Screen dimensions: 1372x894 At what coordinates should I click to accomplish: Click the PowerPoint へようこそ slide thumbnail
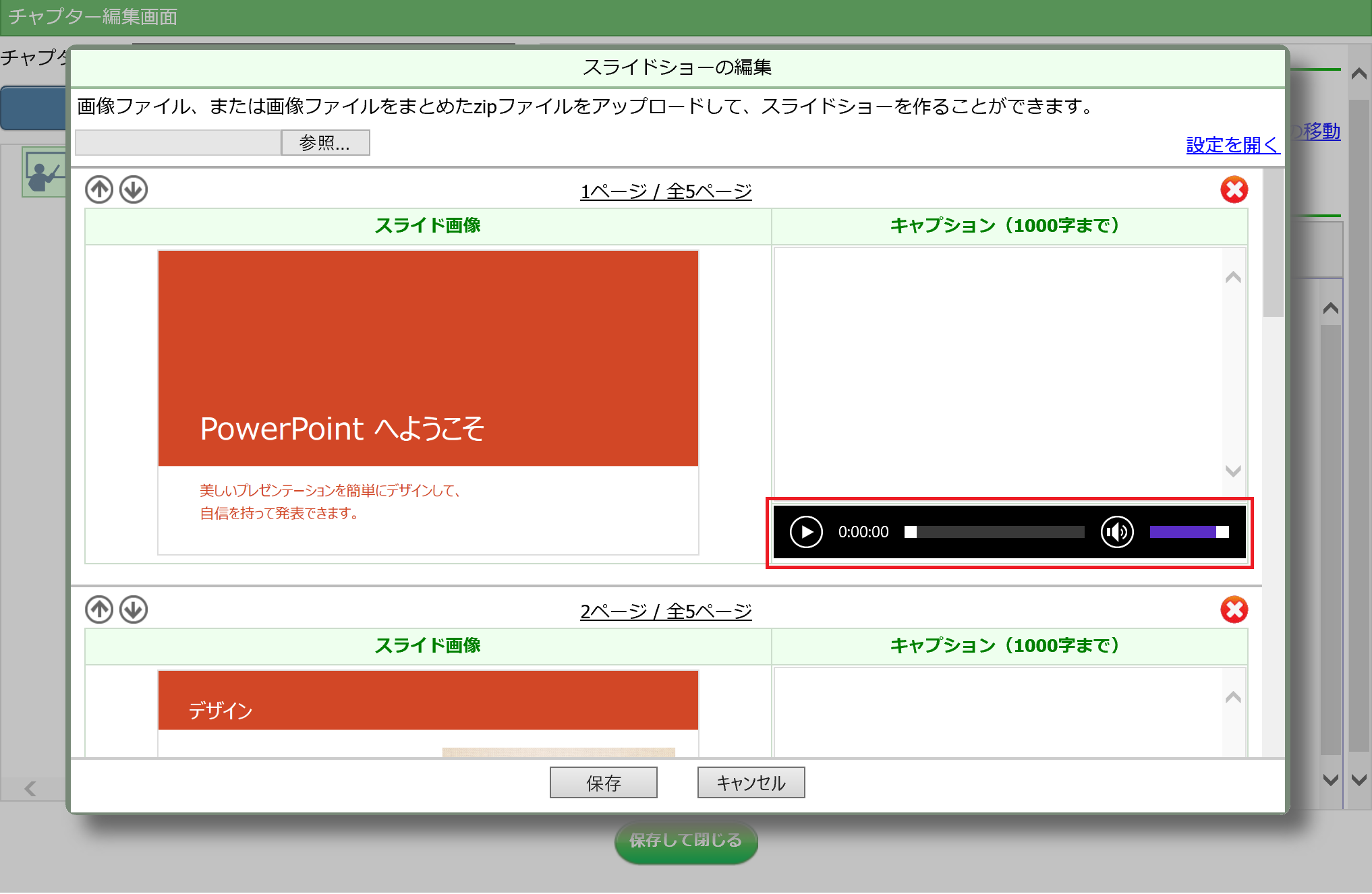[x=428, y=403]
